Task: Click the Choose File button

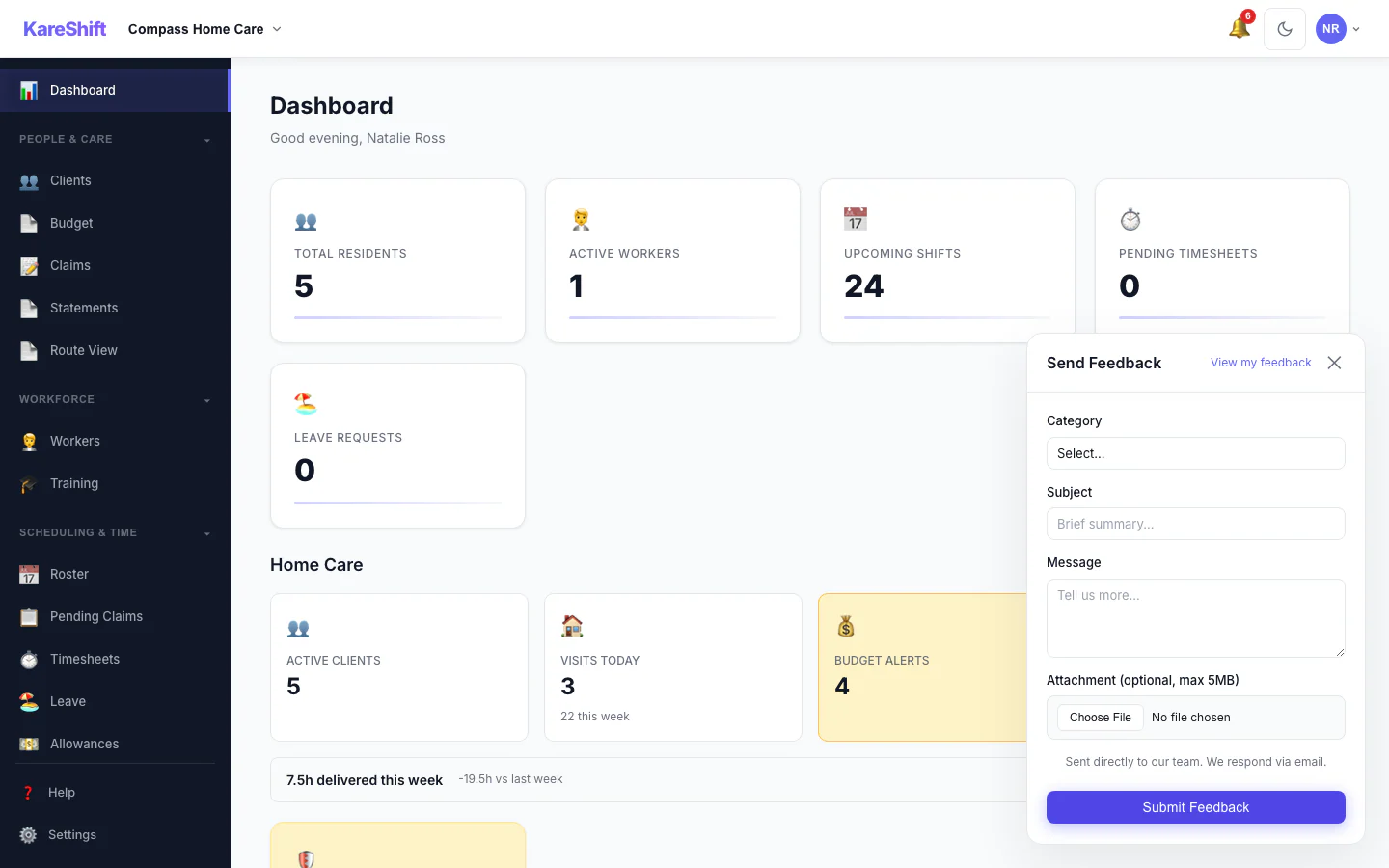Action: pos(1101,718)
